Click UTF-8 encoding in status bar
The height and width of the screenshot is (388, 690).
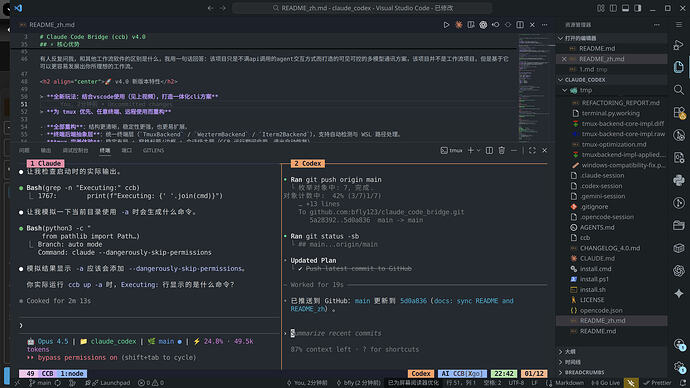pos(516,383)
